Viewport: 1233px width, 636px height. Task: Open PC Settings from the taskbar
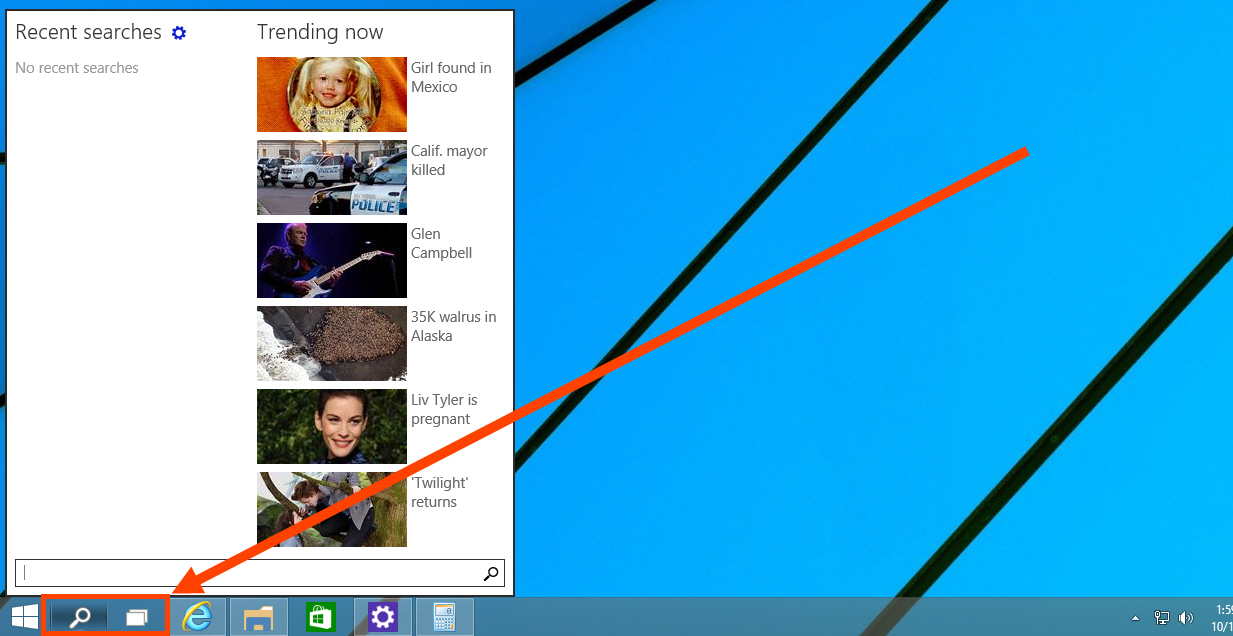point(382,616)
